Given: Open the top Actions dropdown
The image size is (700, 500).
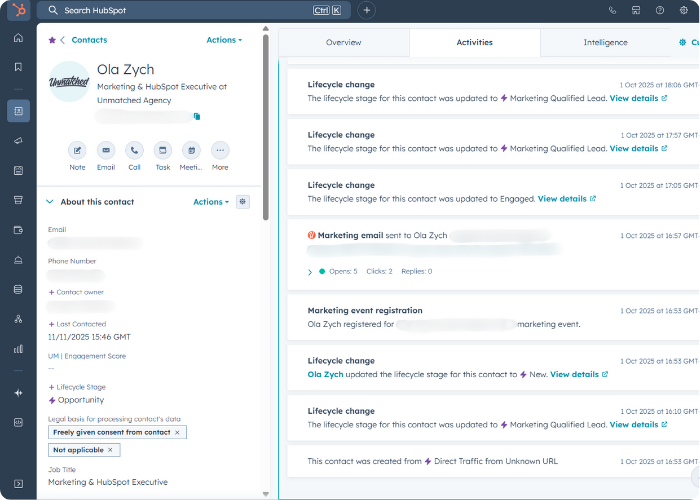Looking at the screenshot, I should click(x=224, y=40).
